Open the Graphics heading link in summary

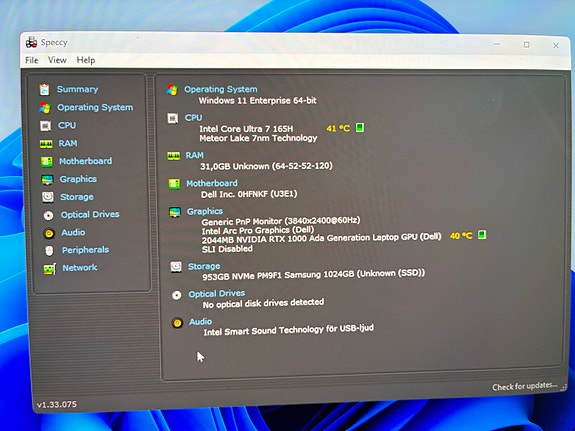[x=205, y=211]
